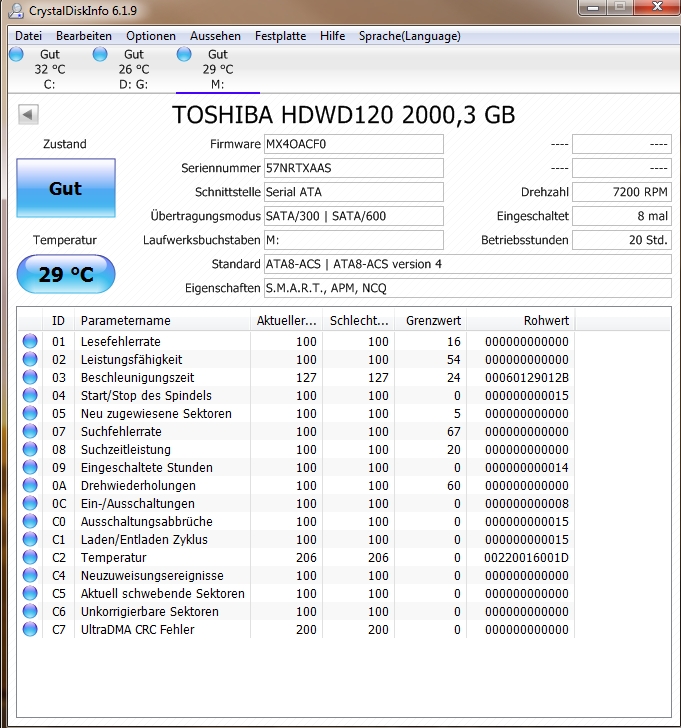The height and width of the screenshot is (728, 681).
Task: Click the blue Gut health status button
Action: [x=66, y=188]
